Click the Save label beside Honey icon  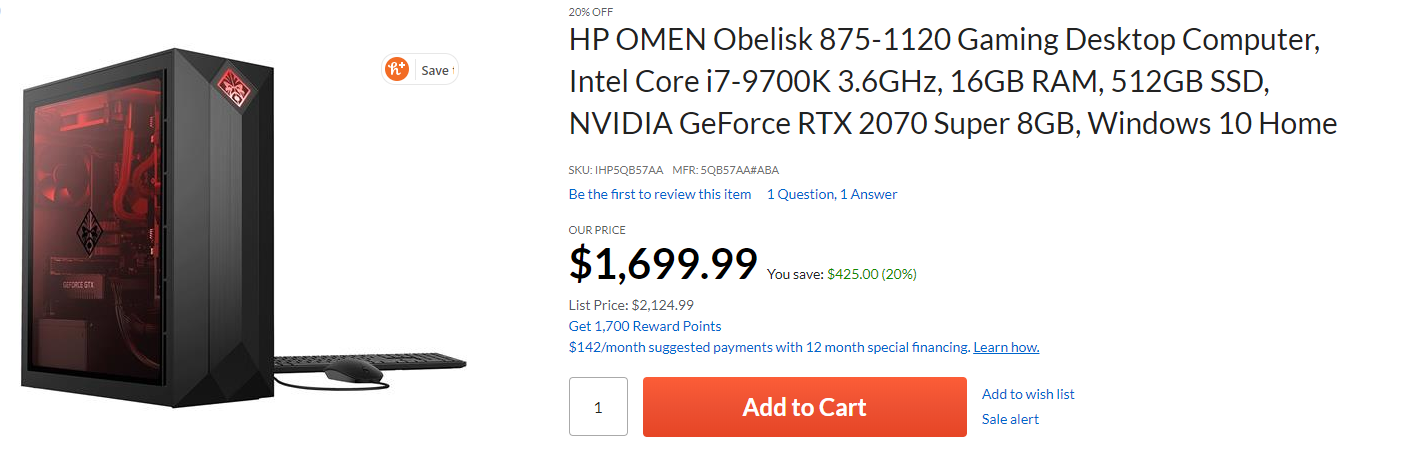click(435, 71)
